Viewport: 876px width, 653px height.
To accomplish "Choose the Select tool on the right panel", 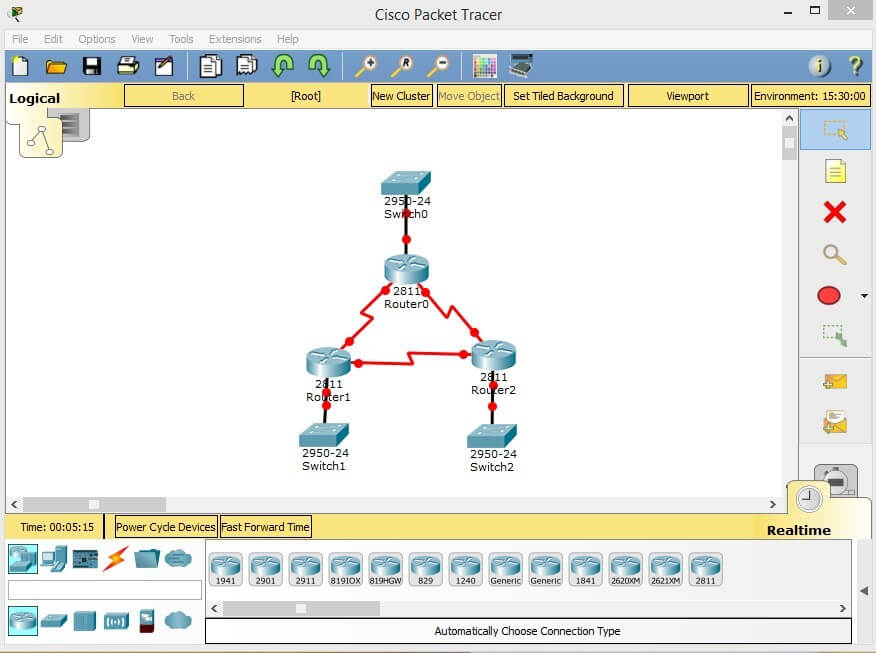I will pyautogui.click(x=835, y=130).
